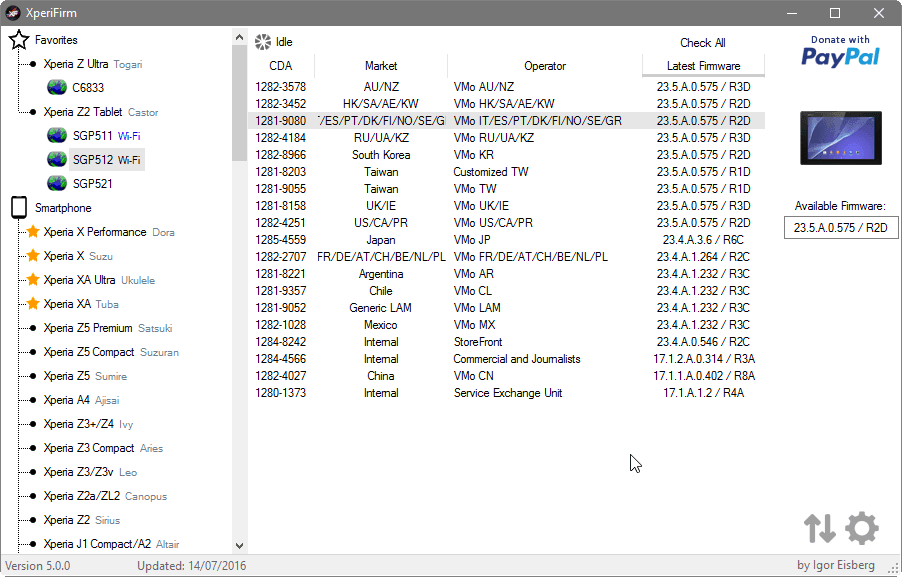The image size is (902, 577).
Task: Click the orange star next to Xperia X Suzu
Action: click(x=33, y=255)
